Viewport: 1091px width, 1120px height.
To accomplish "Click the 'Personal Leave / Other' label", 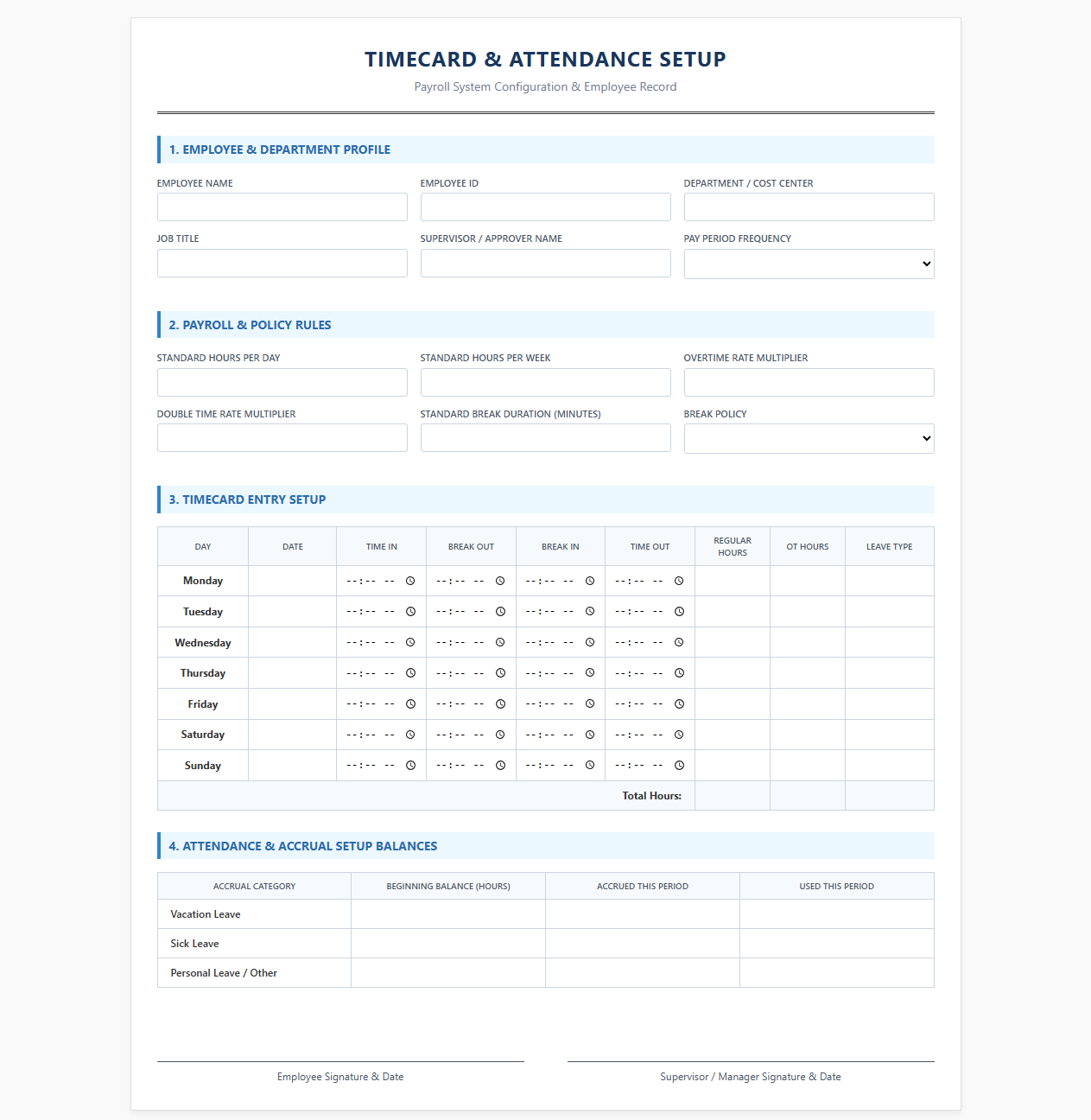I will 224,973.
